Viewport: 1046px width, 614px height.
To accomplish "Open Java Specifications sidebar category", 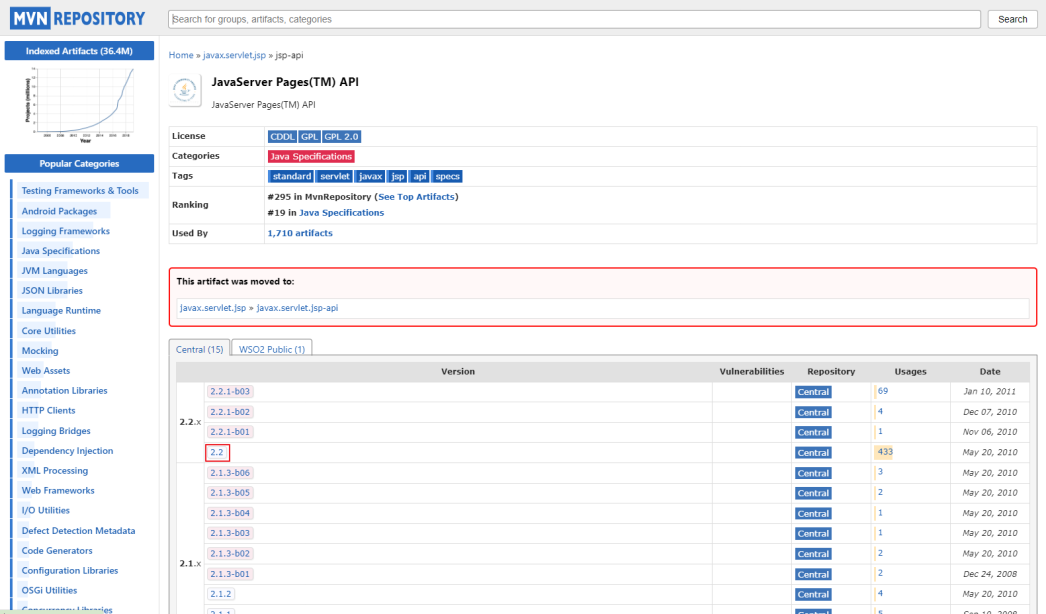I will pyautogui.click(x=61, y=251).
